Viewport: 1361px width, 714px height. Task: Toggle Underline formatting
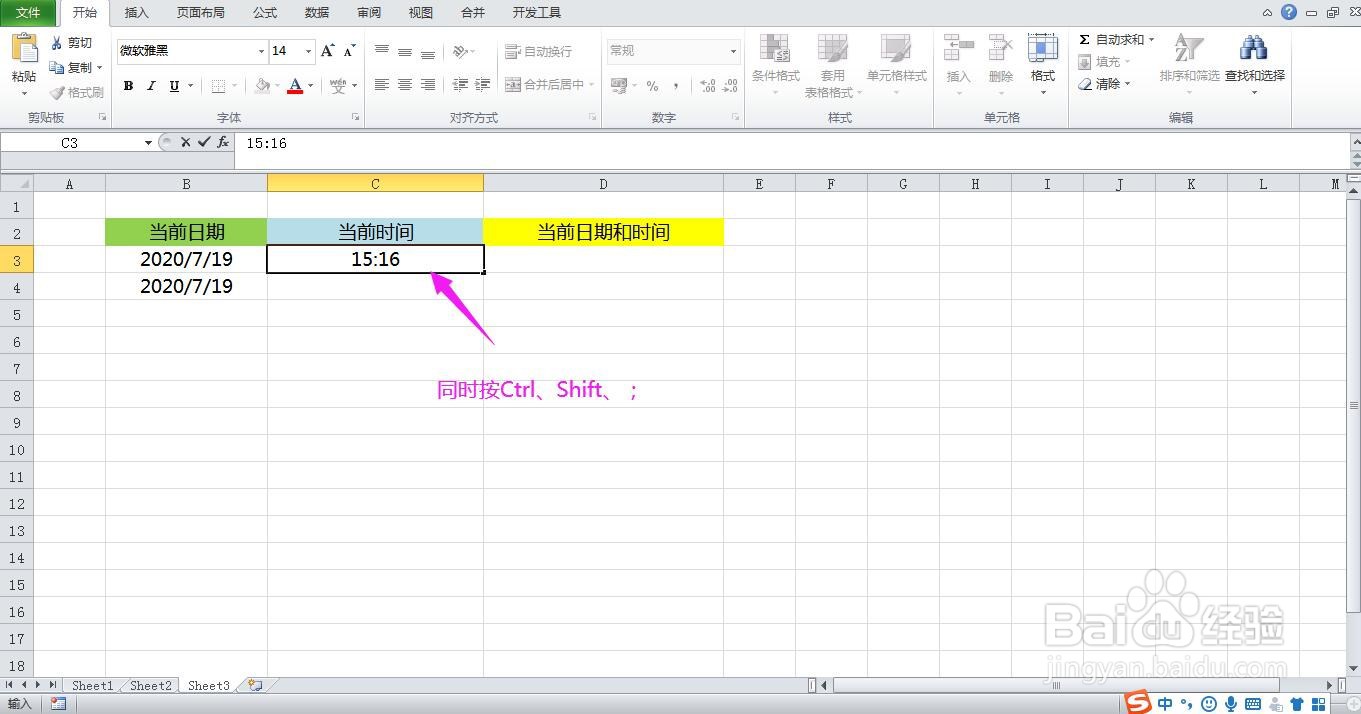(x=174, y=86)
